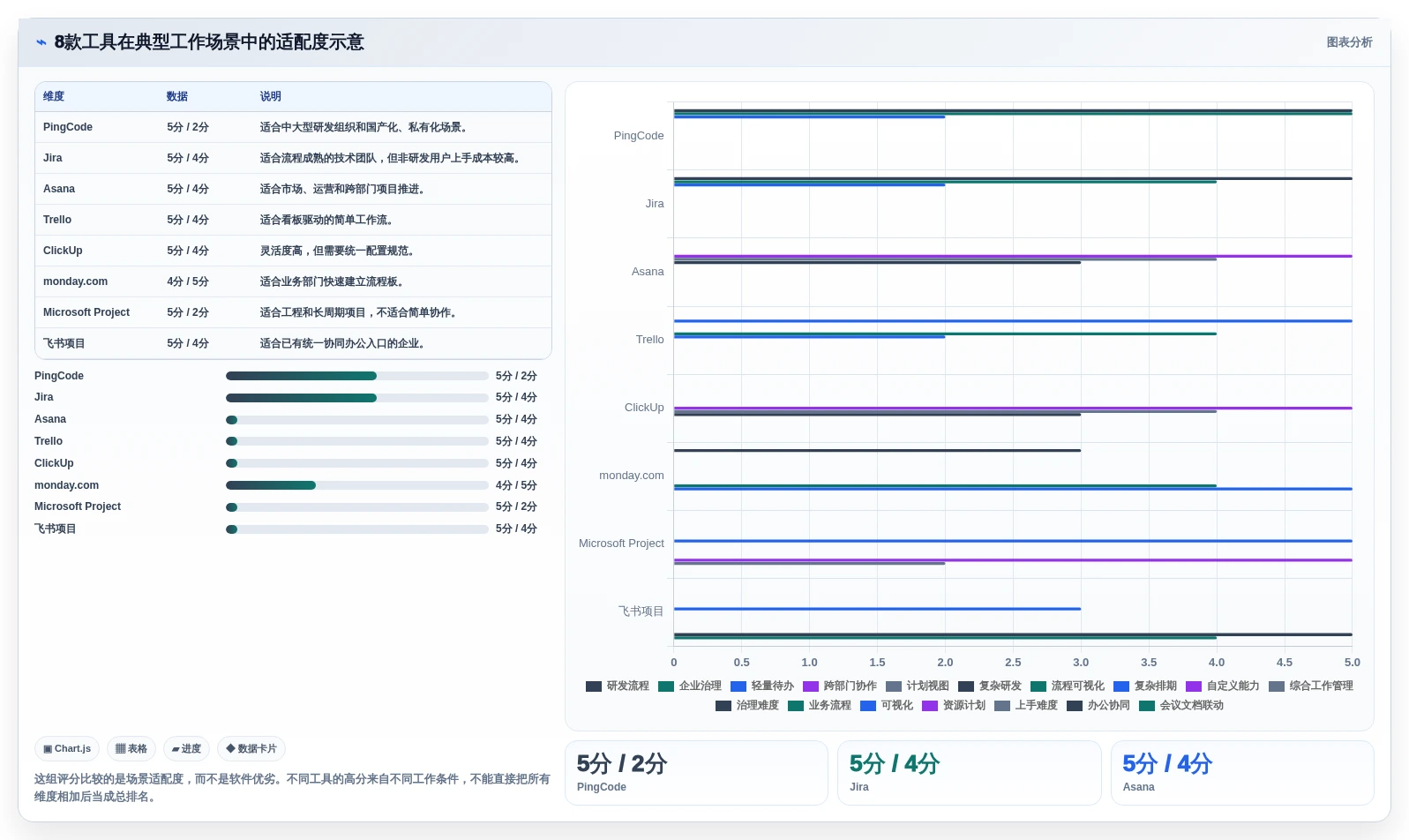Click the ClickUp progress bar

pos(357,463)
